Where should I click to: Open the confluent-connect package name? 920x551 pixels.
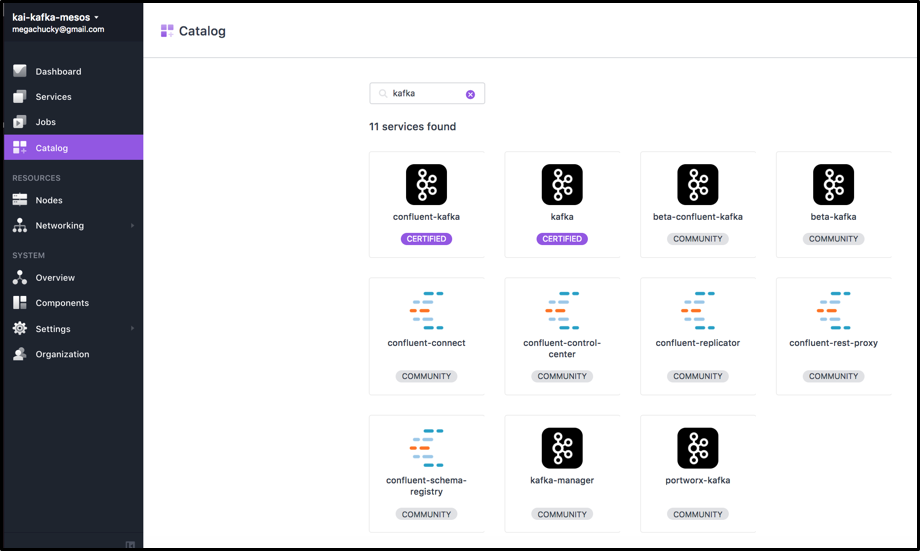(x=427, y=343)
